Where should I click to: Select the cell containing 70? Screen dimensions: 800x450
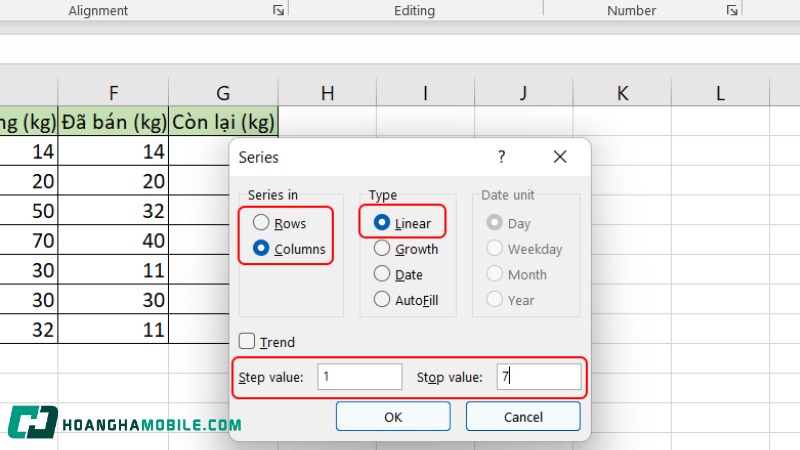pos(29,240)
